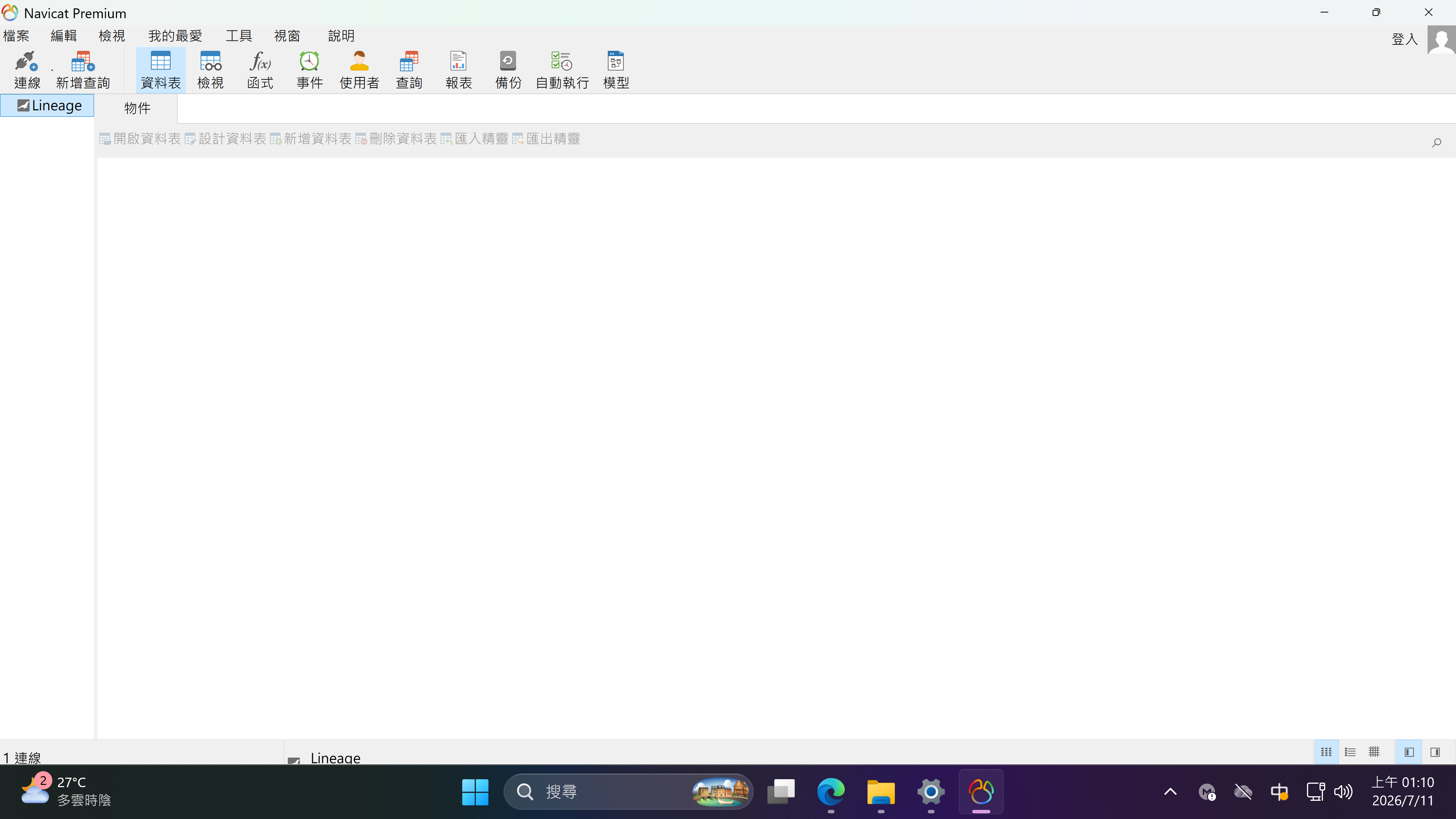1456x819 pixels.
Task: Switch to icon grid view mode
Action: click(1326, 752)
